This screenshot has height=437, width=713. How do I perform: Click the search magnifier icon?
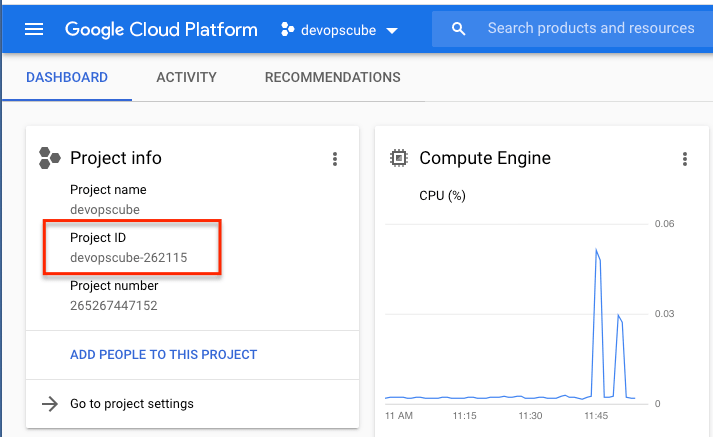(x=458, y=29)
